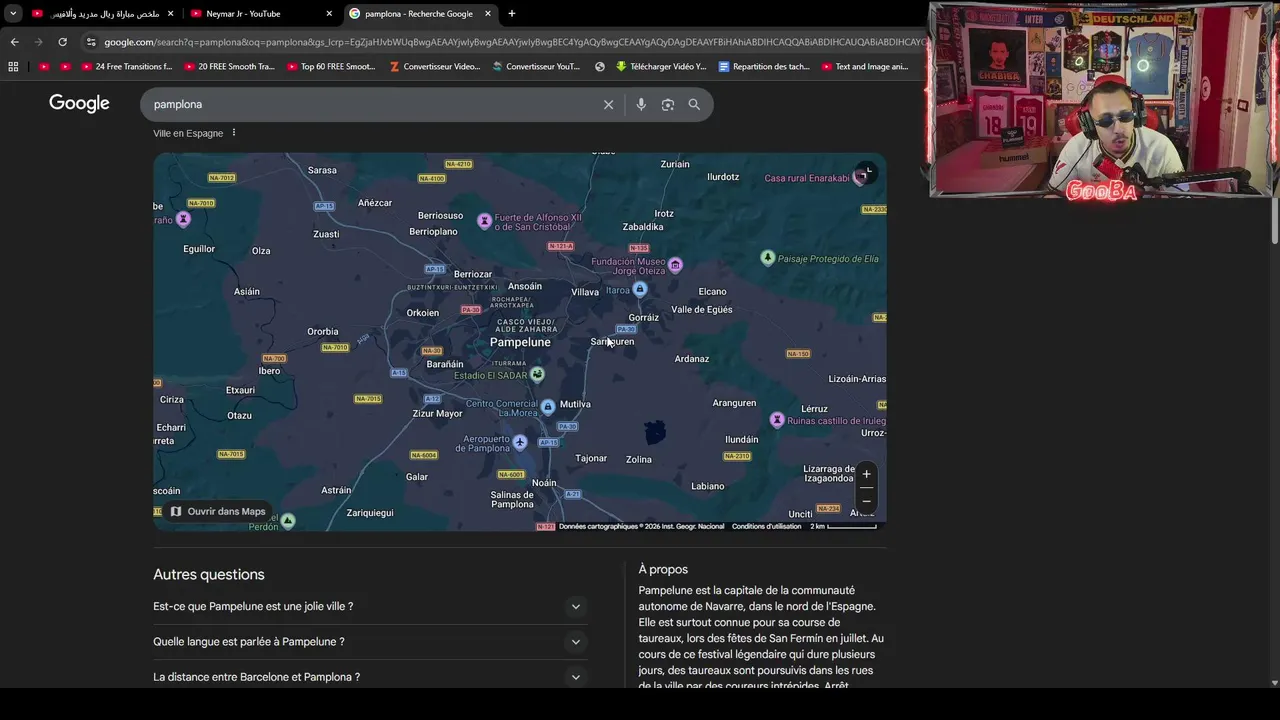The image size is (1280, 720).
Task: Open the Repartition des tach... bookmark
Action: coord(764,67)
